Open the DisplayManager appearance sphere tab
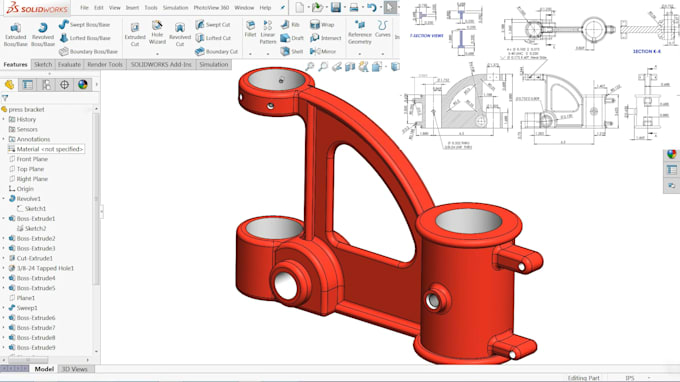 [82, 85]
